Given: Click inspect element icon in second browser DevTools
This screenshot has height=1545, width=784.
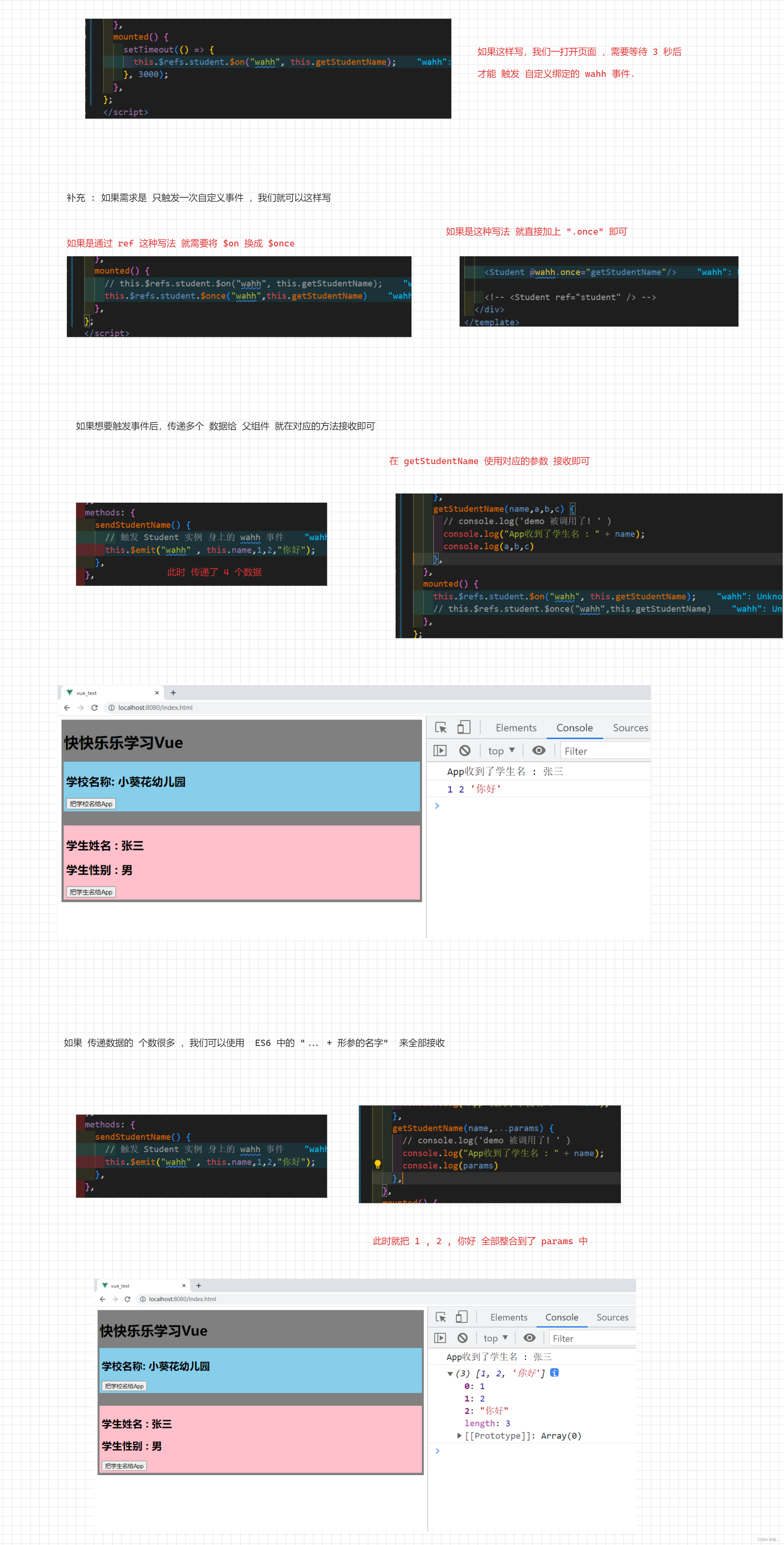Looking at the screenshot, I should (x=441, y=1317).
